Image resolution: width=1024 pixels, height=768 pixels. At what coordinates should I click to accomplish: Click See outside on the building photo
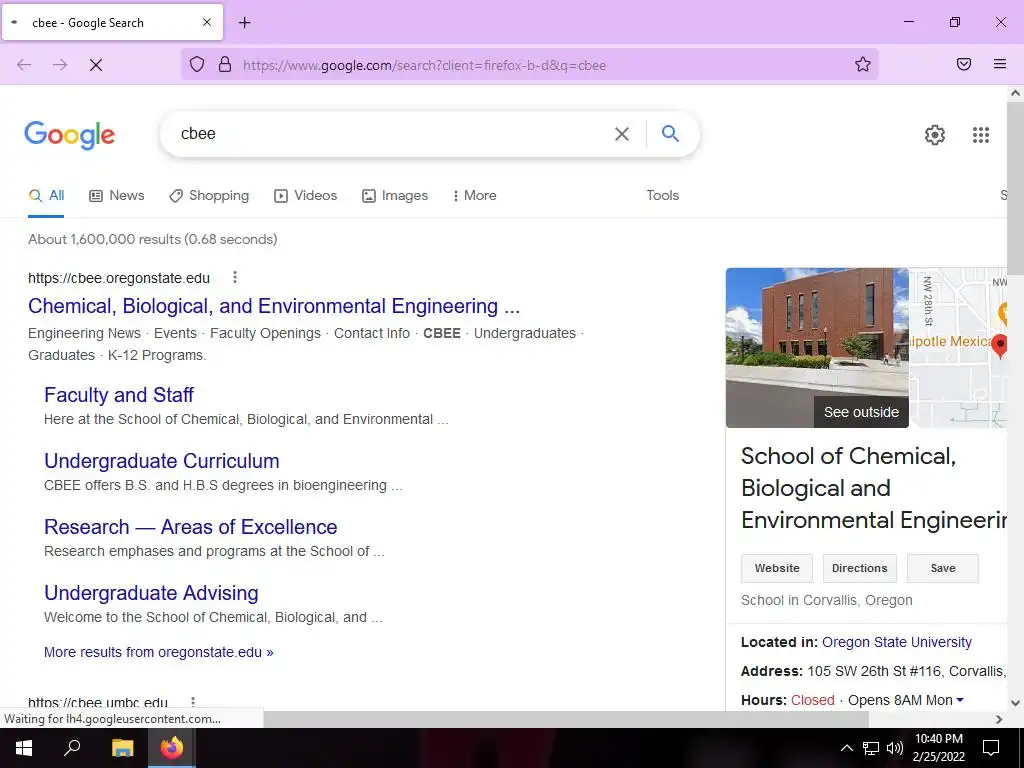click(861, 412)
